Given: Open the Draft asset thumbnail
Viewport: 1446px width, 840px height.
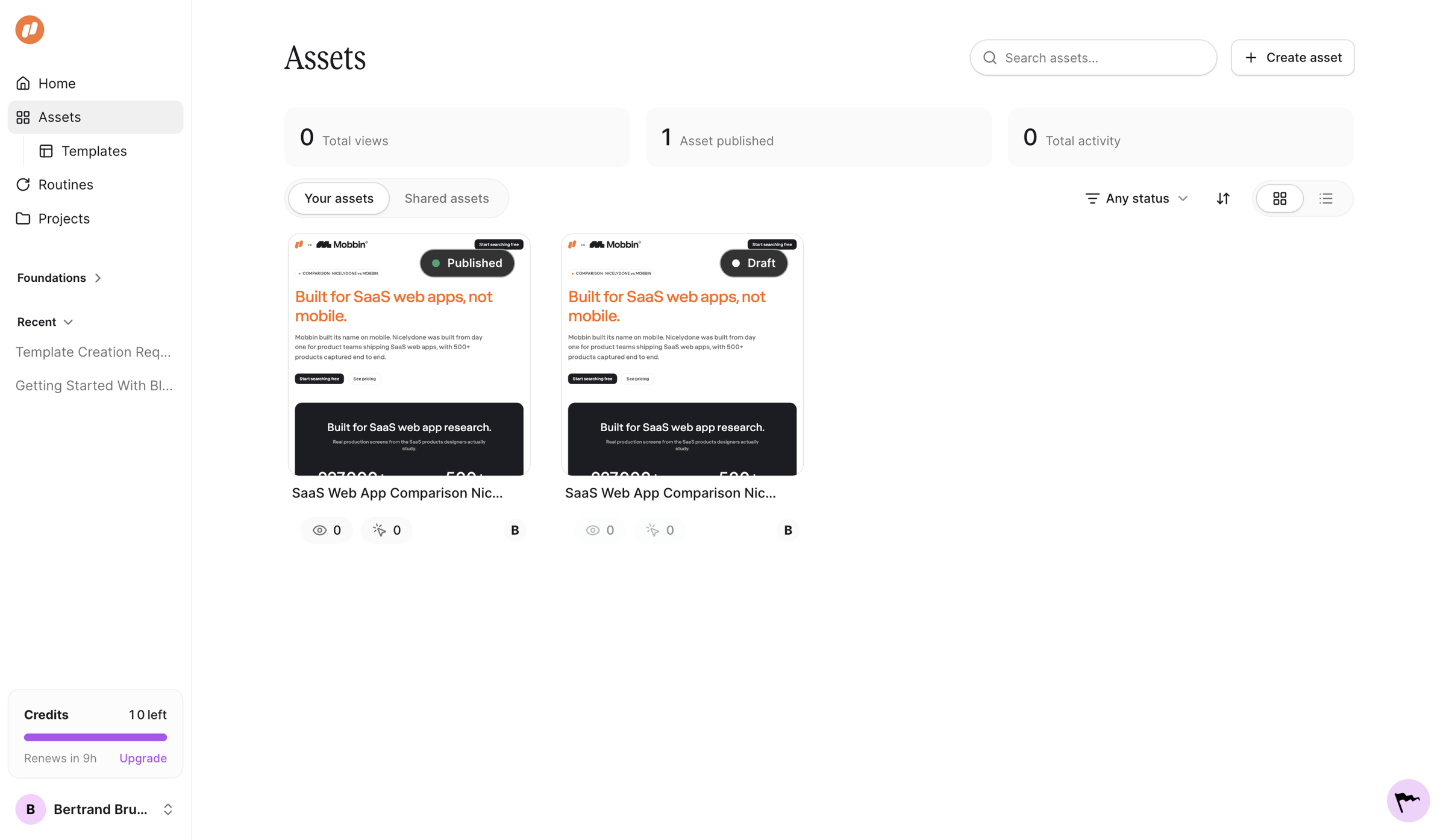Looking at the screenshot, I should pos(682,355).
